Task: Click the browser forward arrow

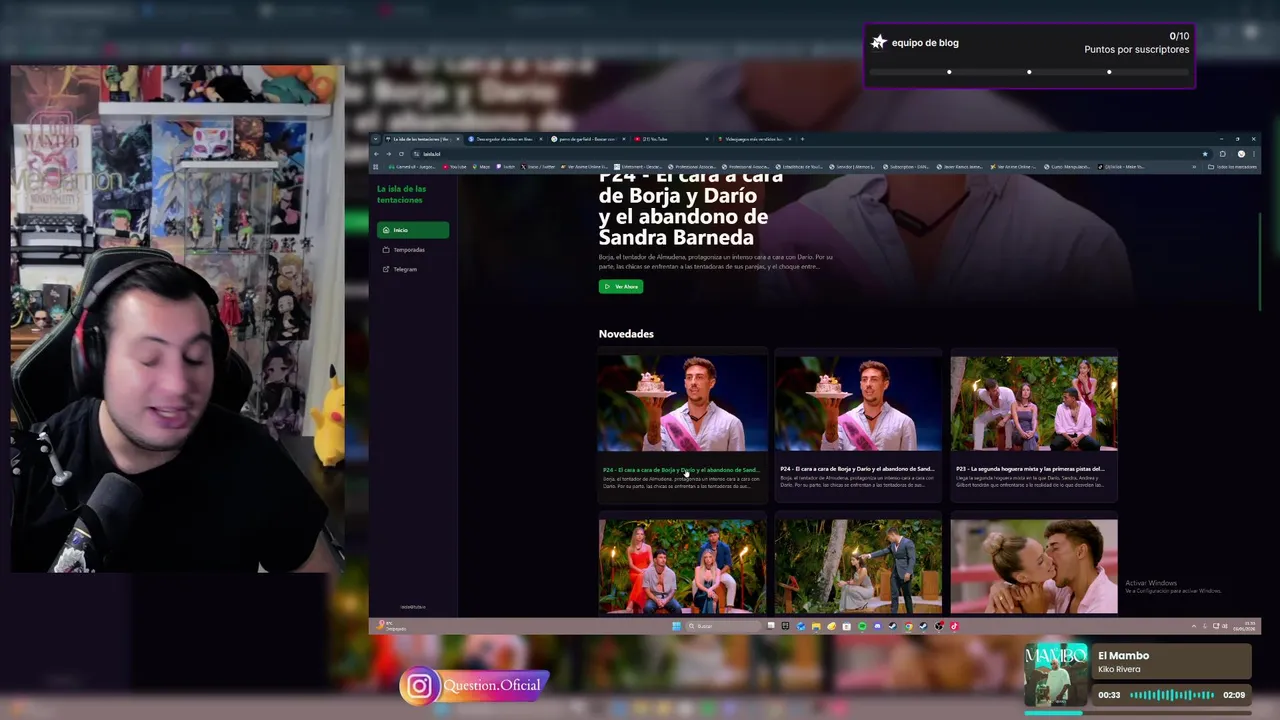Action: (389, 154)
